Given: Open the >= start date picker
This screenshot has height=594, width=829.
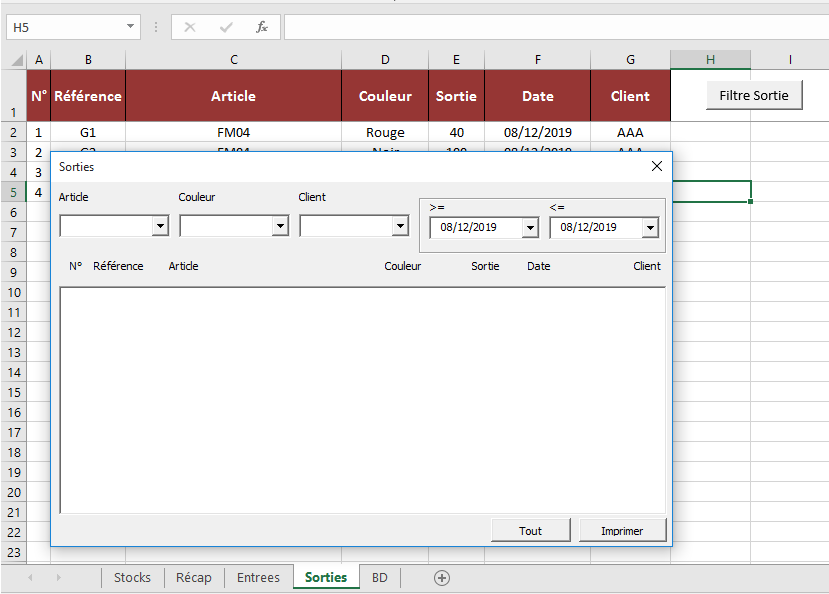Looking at the screenshot, I should click(x=530, y=228).
